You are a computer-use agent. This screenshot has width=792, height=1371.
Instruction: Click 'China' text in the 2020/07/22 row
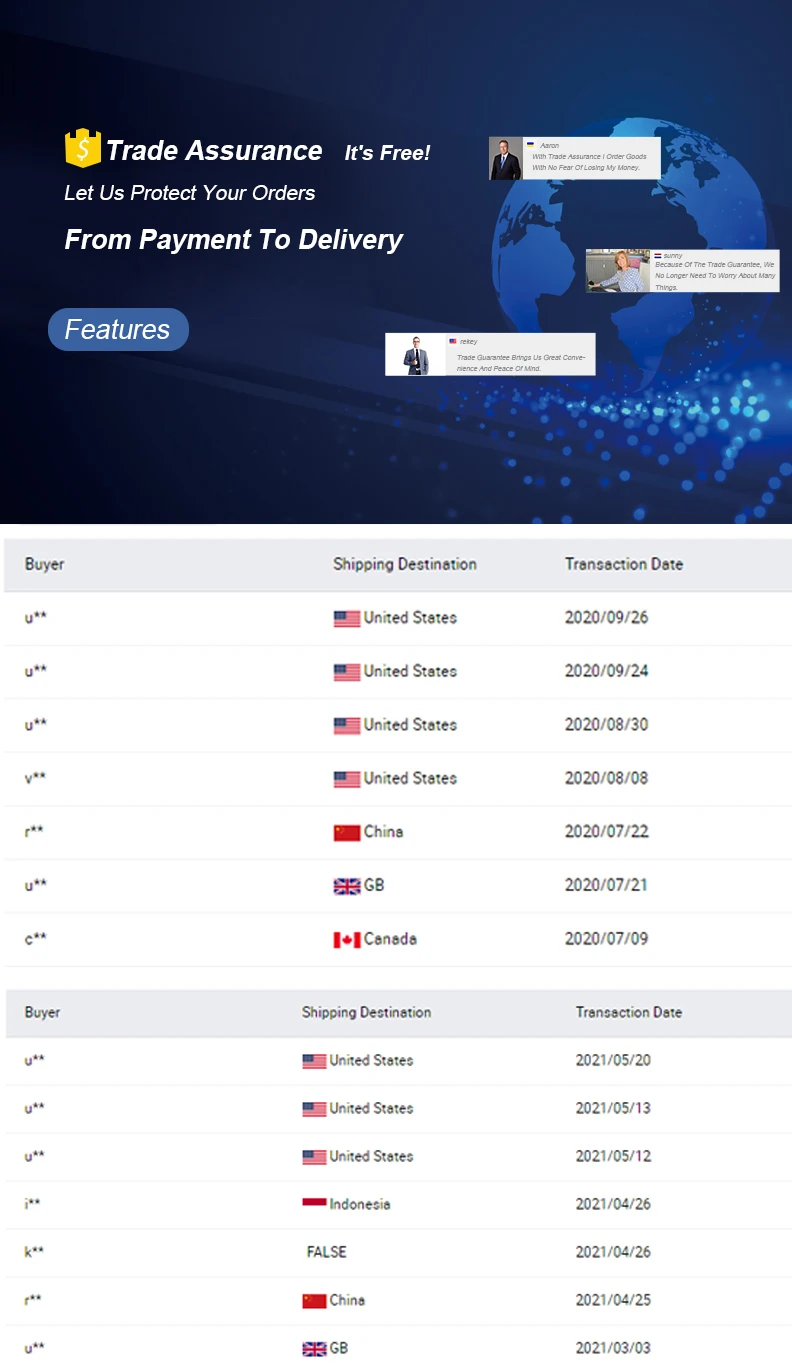point(384,832)
